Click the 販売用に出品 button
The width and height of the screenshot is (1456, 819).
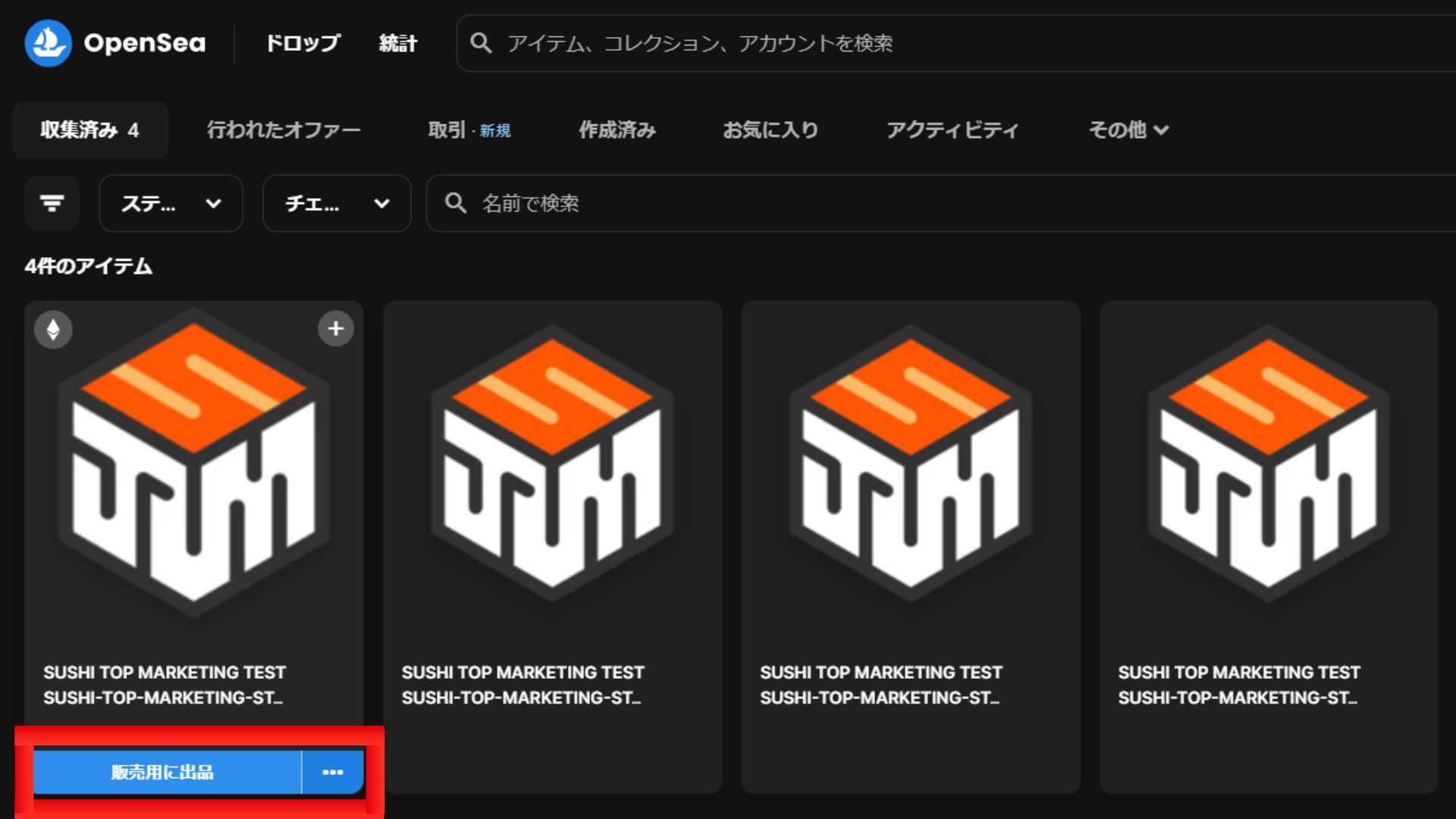click(167, 772)
